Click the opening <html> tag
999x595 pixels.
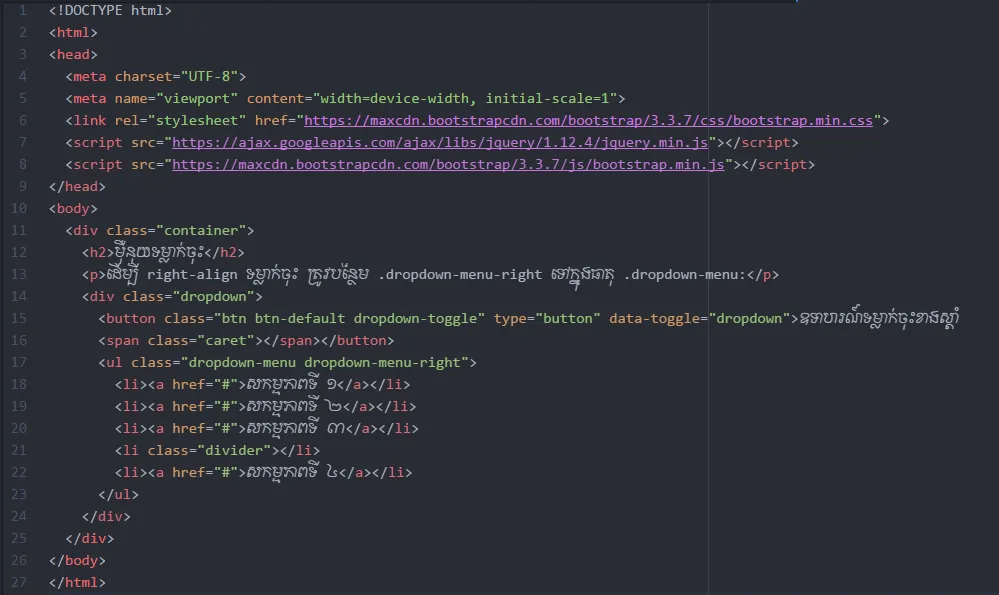(73, 32)
